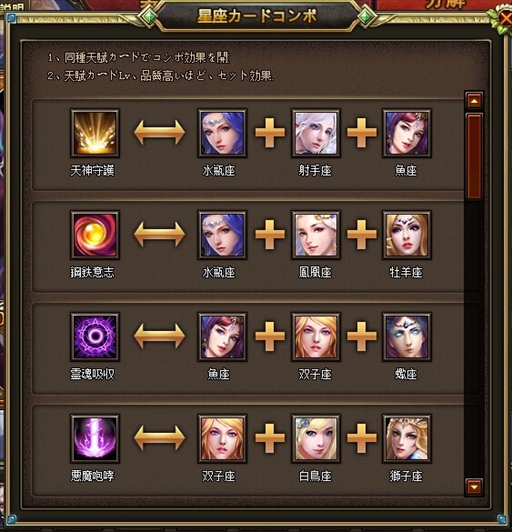Click 双子座 portrait in 悪魔咆哮 row

[x=222, y=438]
